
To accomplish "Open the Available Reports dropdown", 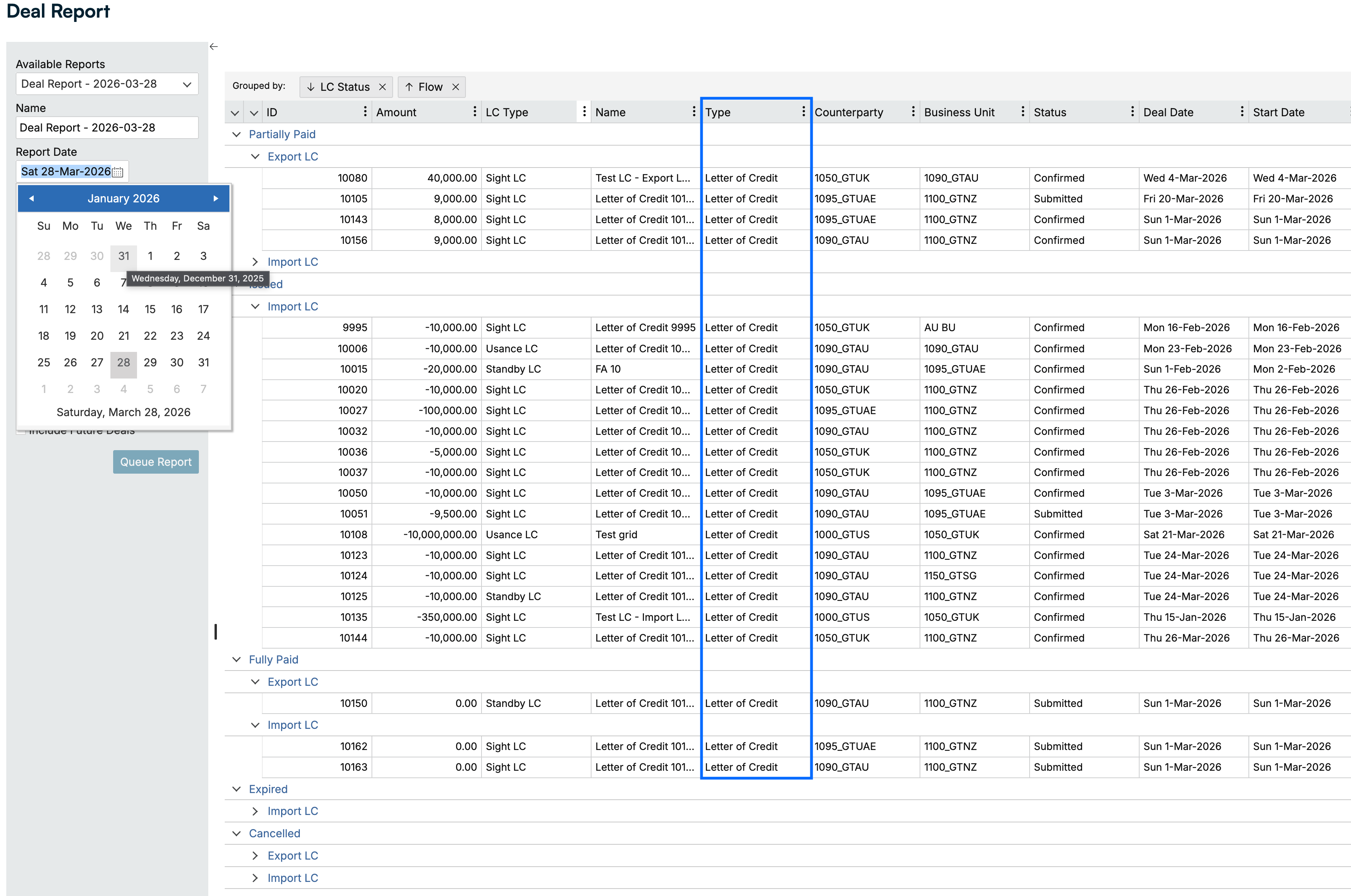I will click(107, 84).
